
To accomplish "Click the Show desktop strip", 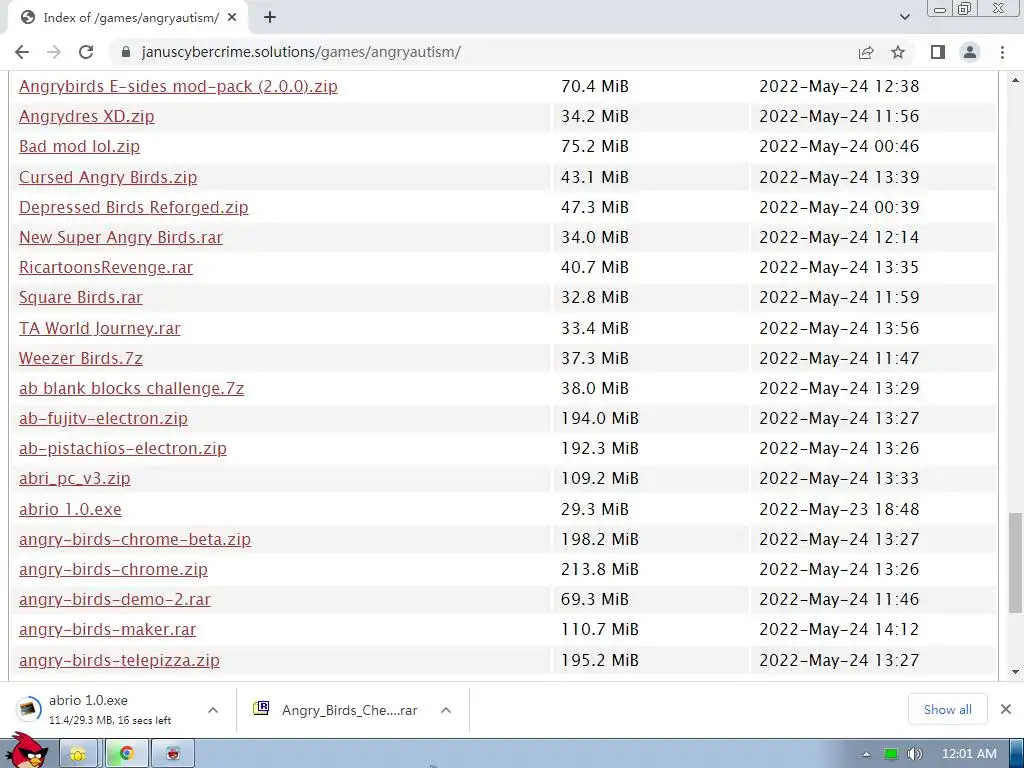I will point(1017,754).
